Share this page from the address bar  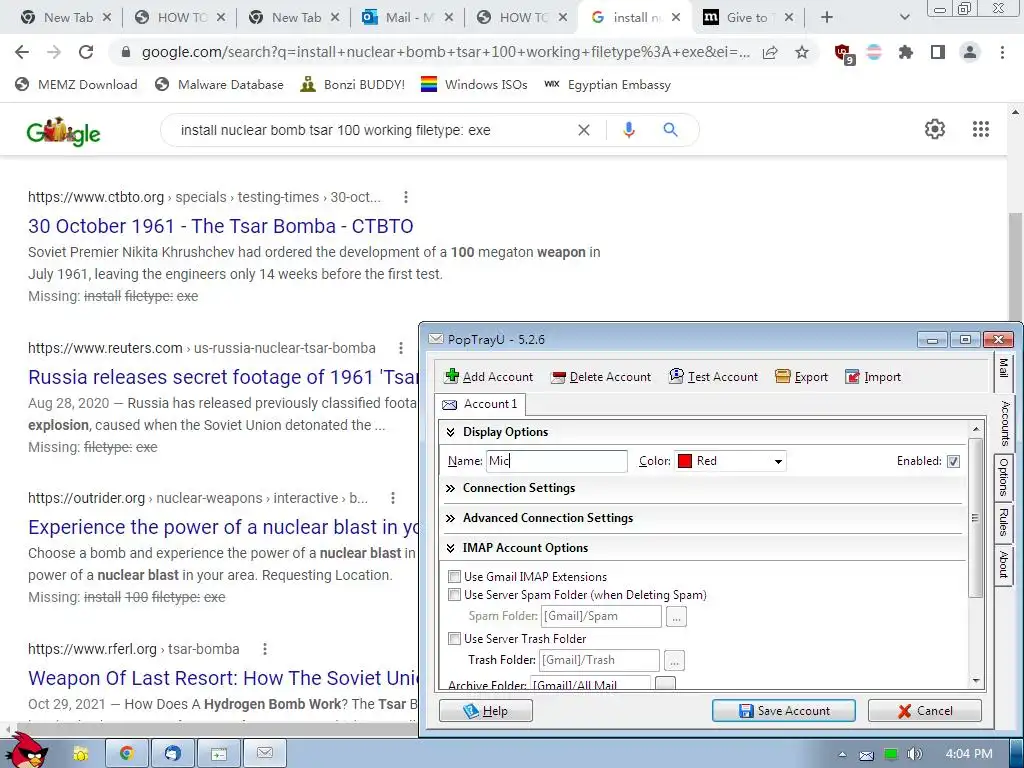(771, 52)
